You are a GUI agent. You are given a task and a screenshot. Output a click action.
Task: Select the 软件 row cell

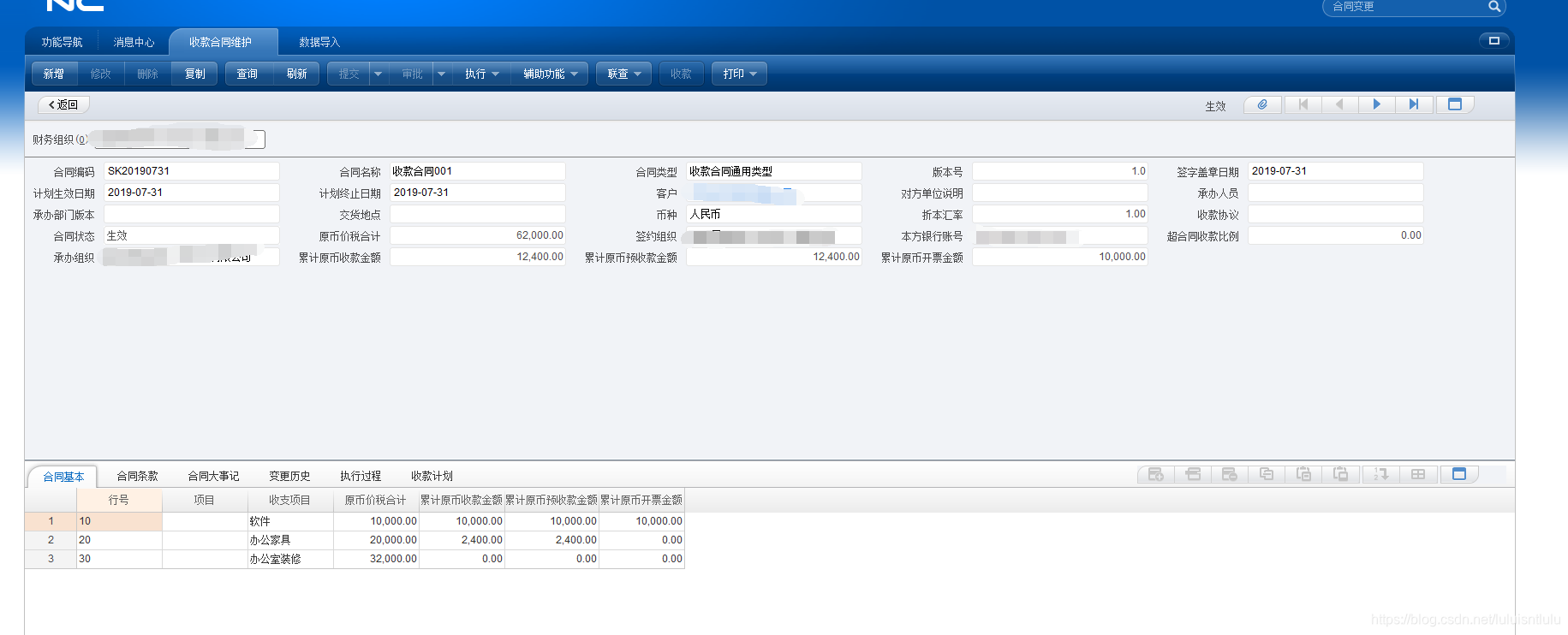coord(290,521)
